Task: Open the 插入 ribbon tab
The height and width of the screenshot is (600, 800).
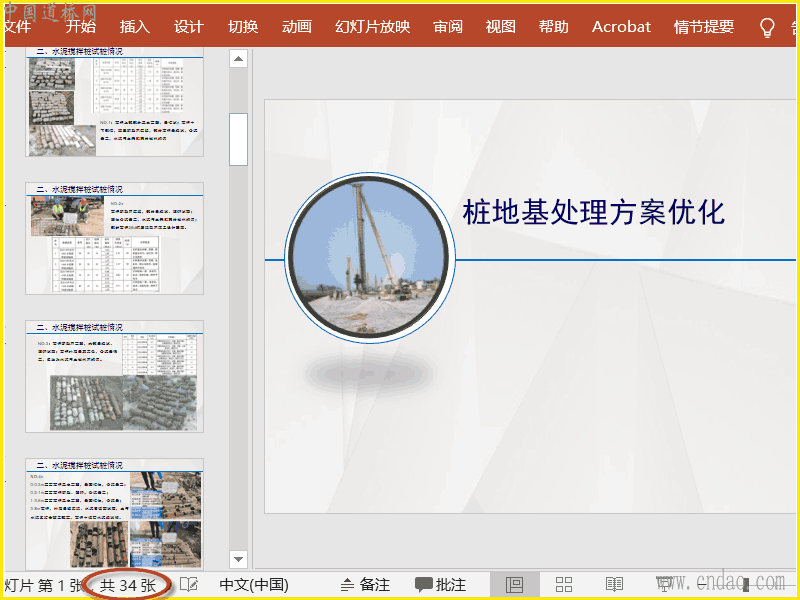Action: [x=135, y=27]
